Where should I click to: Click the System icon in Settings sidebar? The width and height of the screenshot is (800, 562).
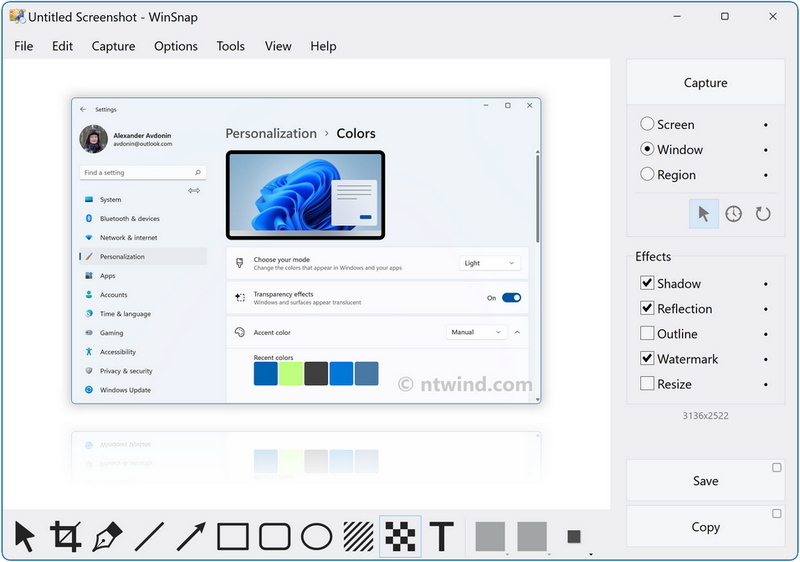pos(89,199)
